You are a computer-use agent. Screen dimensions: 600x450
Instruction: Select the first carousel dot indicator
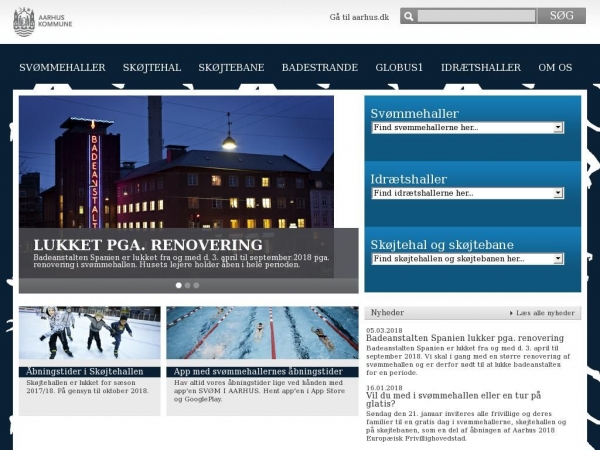[179, 285]
